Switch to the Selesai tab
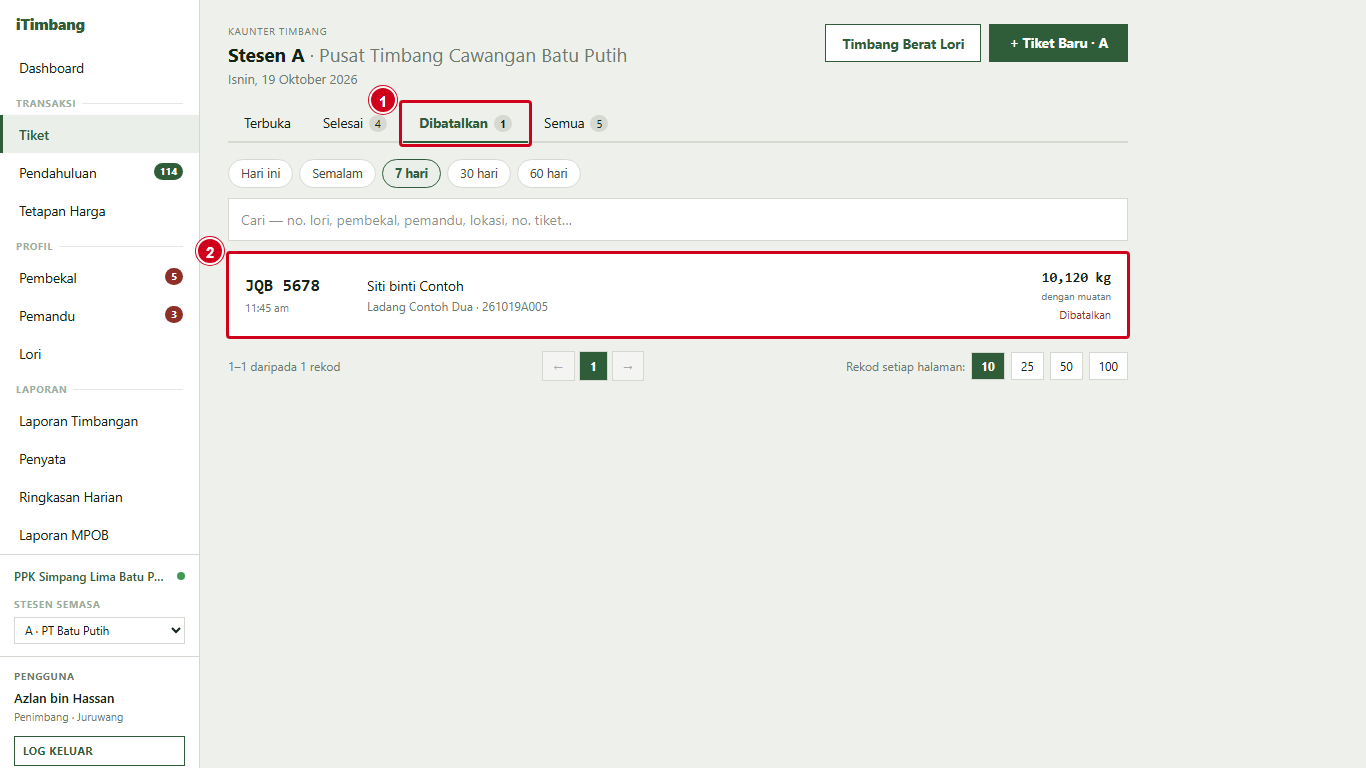Image resolution: width=1366 pixels, height=768 pixels. (354, 123)
